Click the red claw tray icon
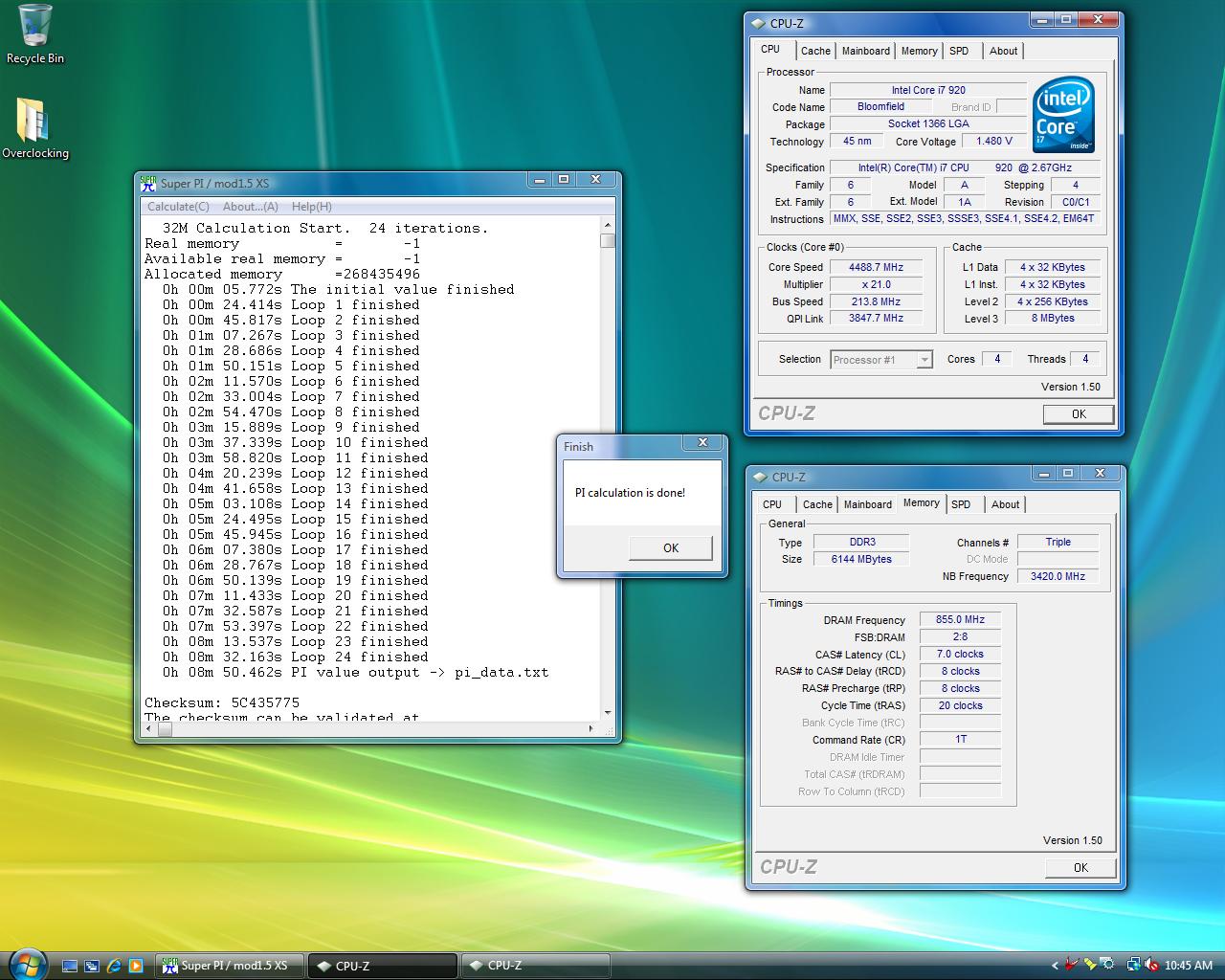Image resolution: width=1225 pixels, height=980 pixels. click(x=1072, y=966)
